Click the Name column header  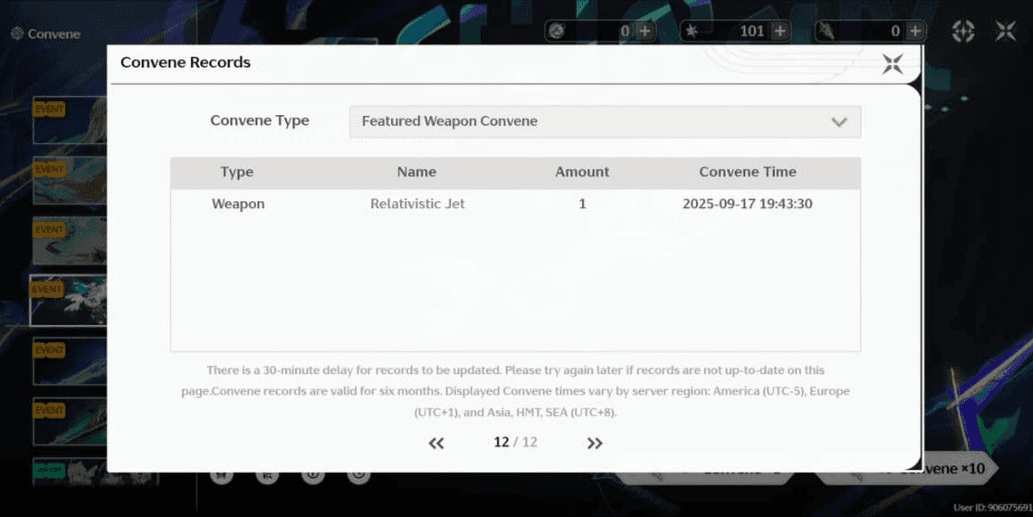[416, 172]
